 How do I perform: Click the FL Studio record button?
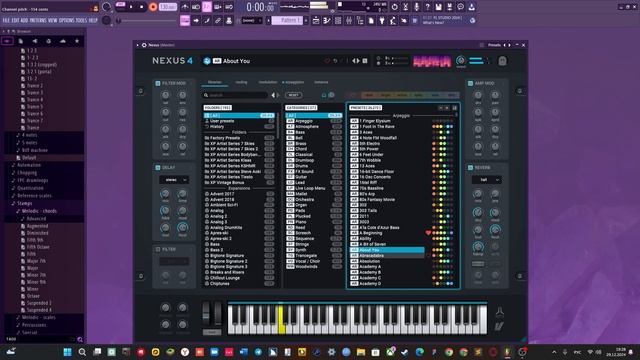[153, 7]
